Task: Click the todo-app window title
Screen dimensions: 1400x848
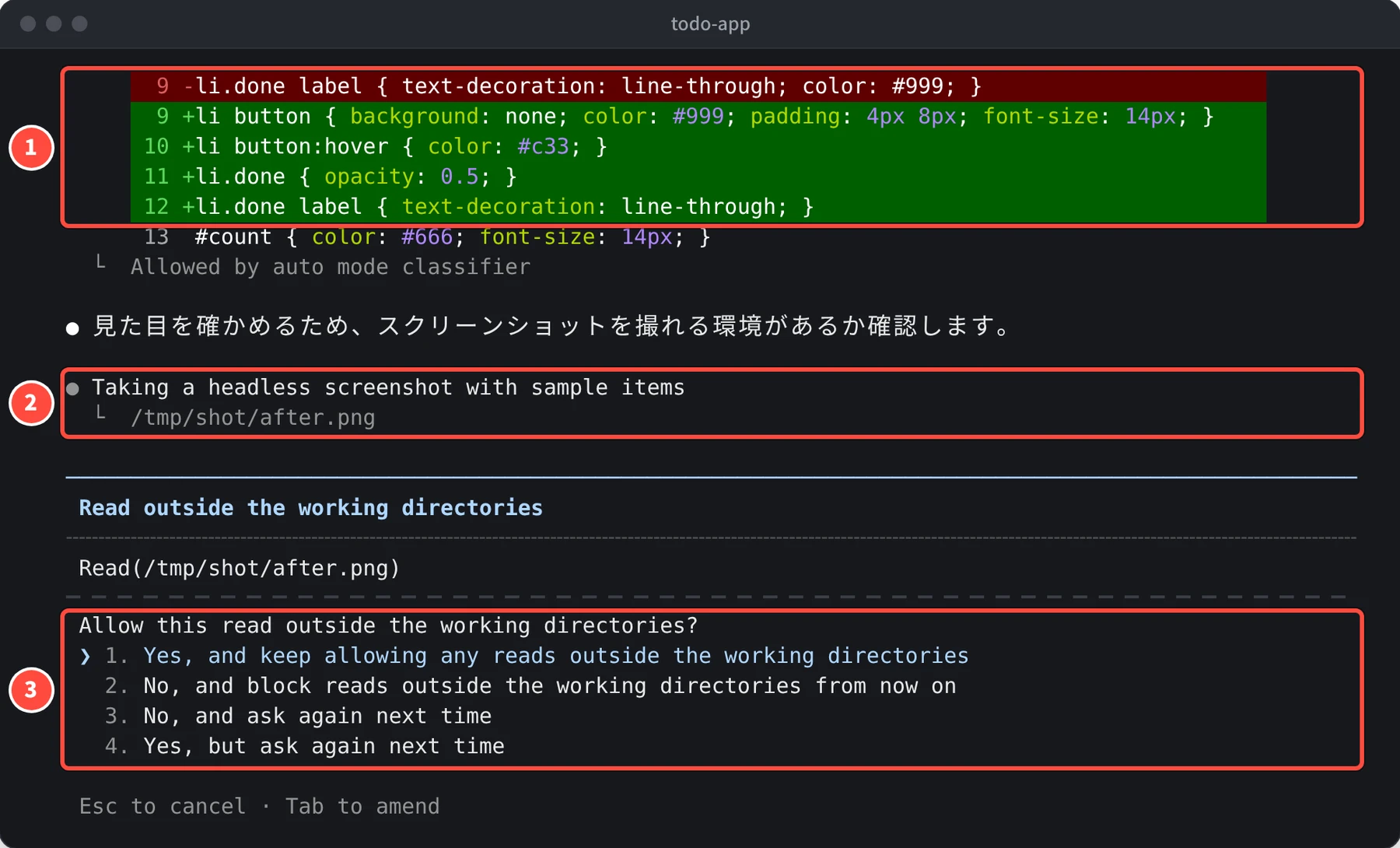Action: (710, 24)
